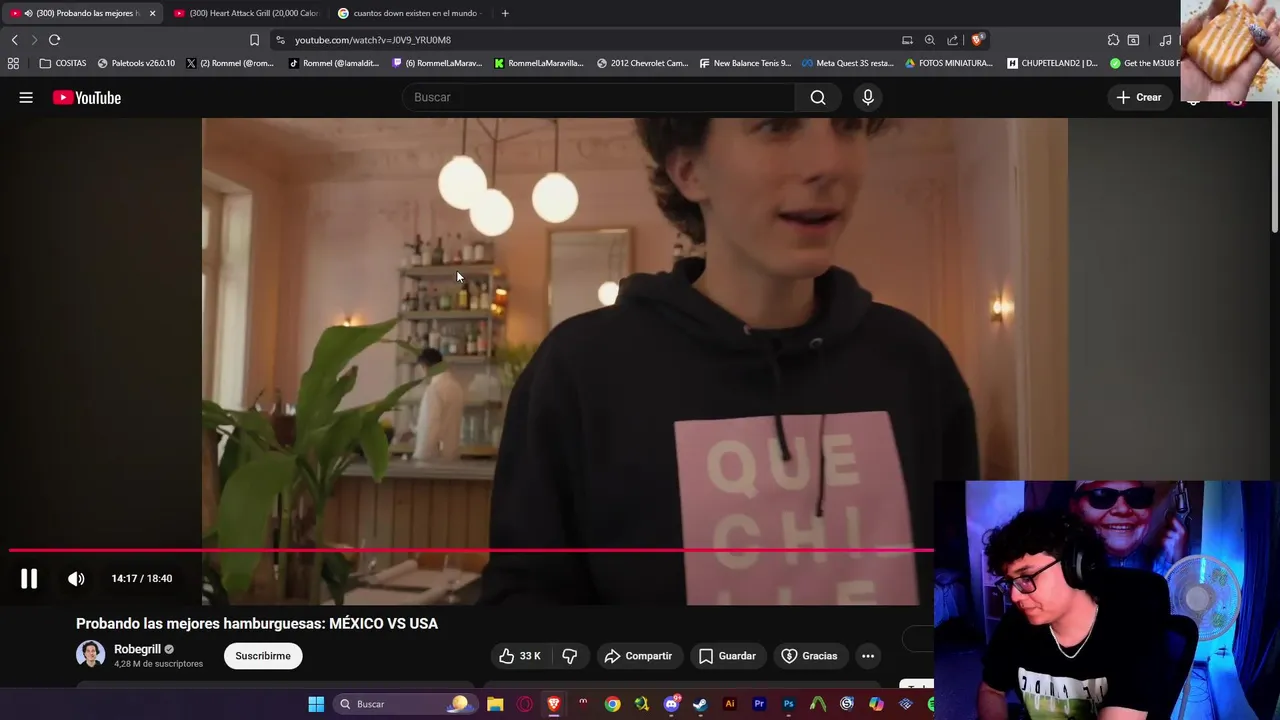This screenshot has height=720, width=1280.
Task: Open bookmarks apps grid icon
Action: pos(13,63)
